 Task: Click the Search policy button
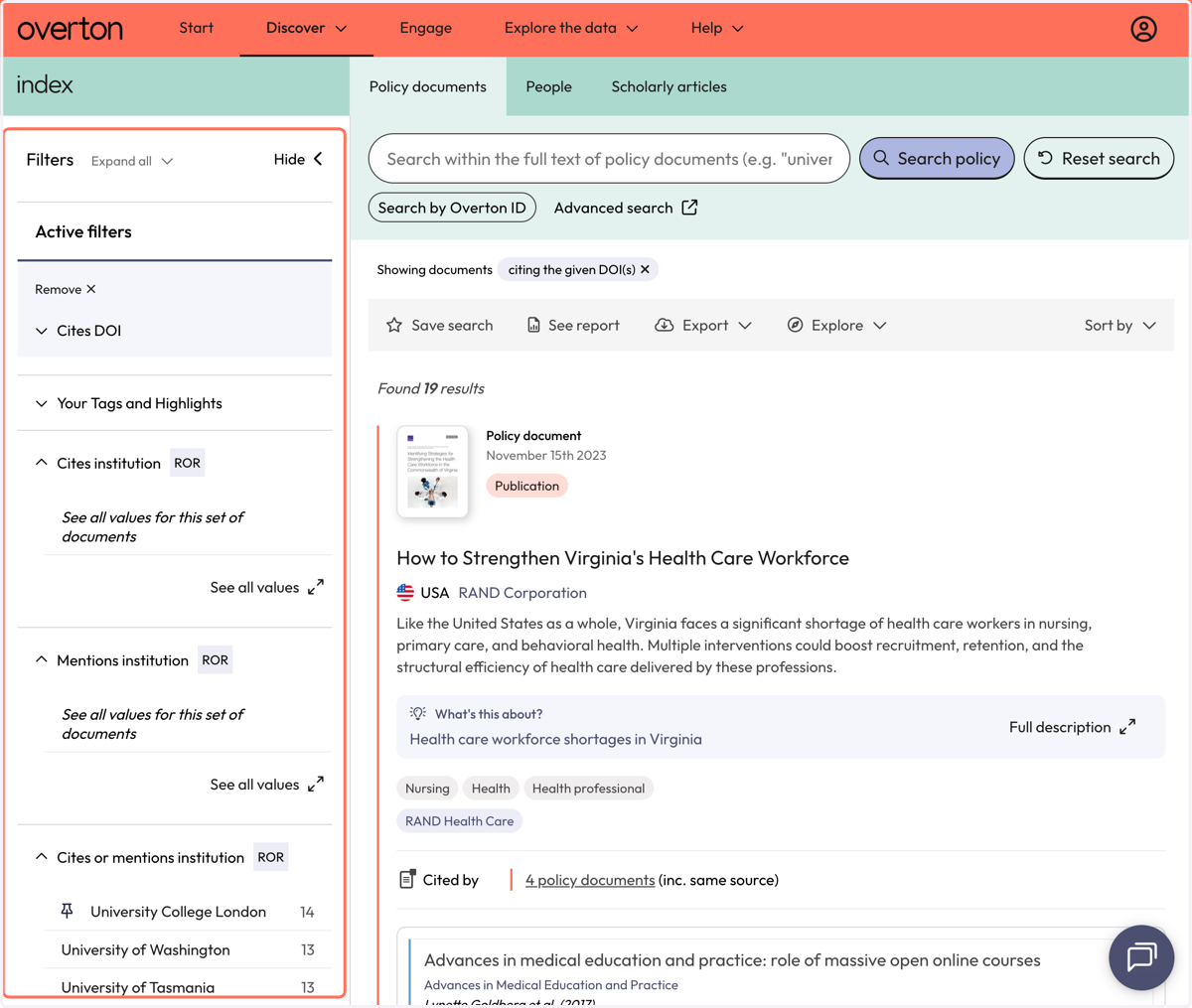coord(937,158)
